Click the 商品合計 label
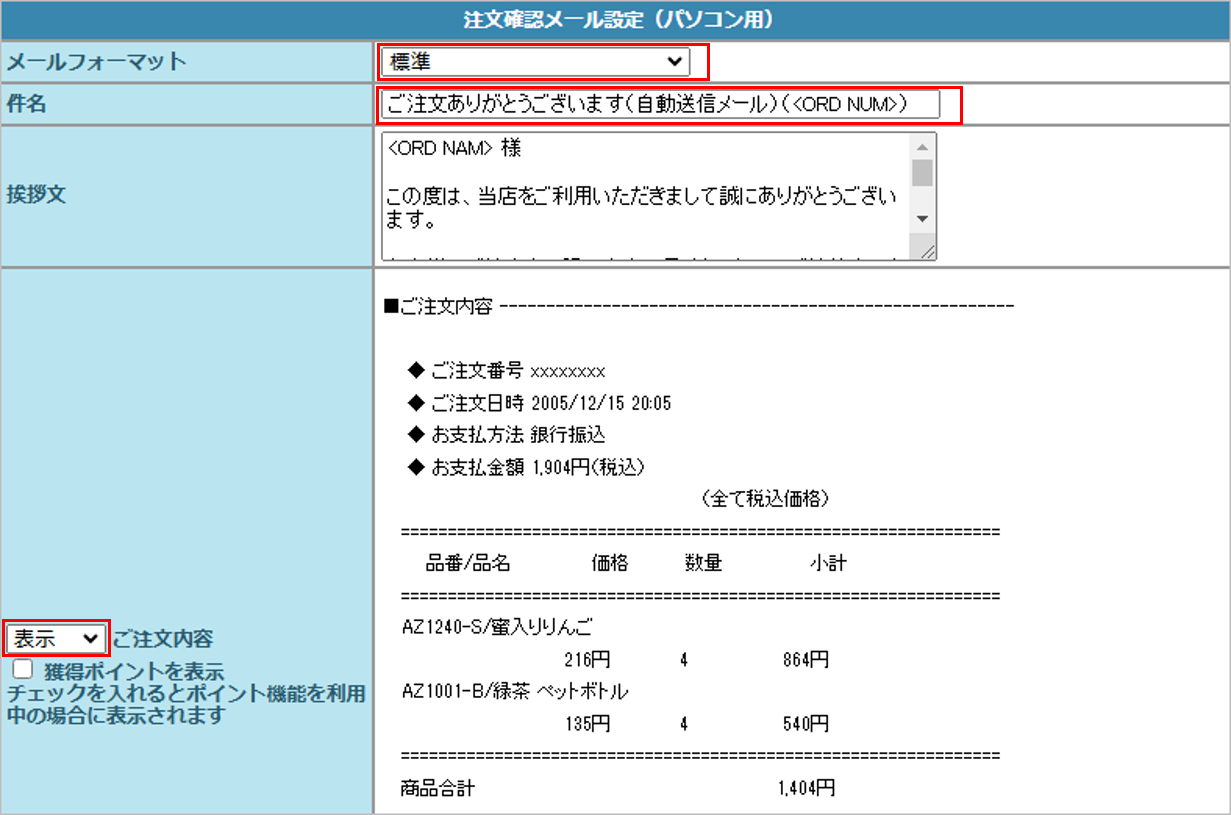 pos(437,789)
